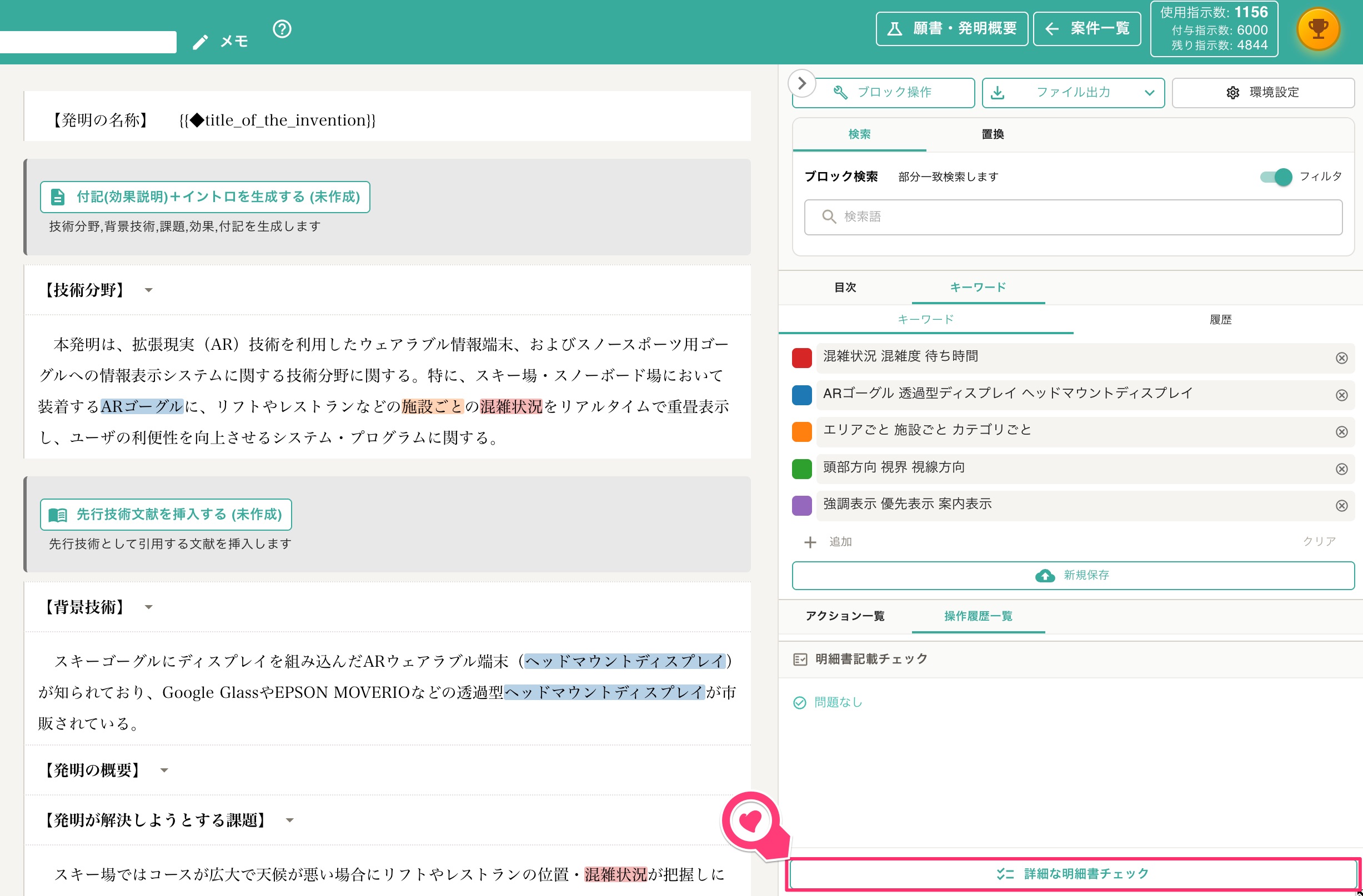Switch to the 検索 tab
The image size is (1363, 896).
pyautogui.click(x=859, y=134)
